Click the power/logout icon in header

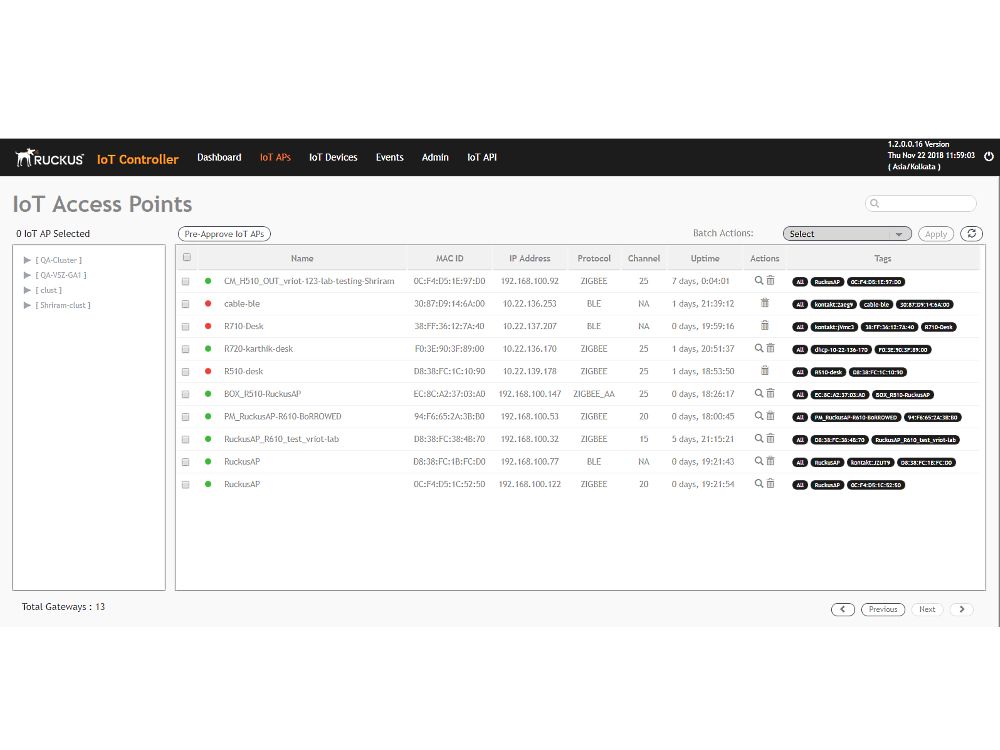tap(989, 156)
